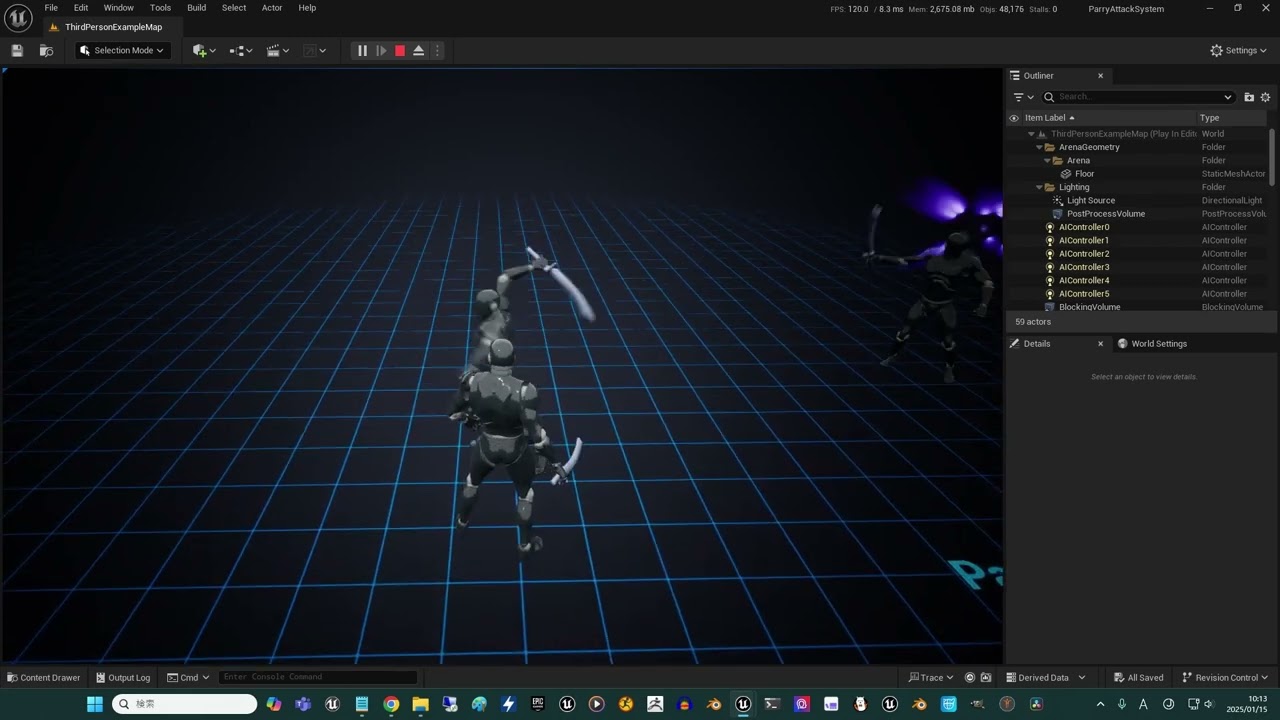Collapse the Lighting folder arrow
This screenshot has width=1280, height=720.
(x=1039, y=187)
